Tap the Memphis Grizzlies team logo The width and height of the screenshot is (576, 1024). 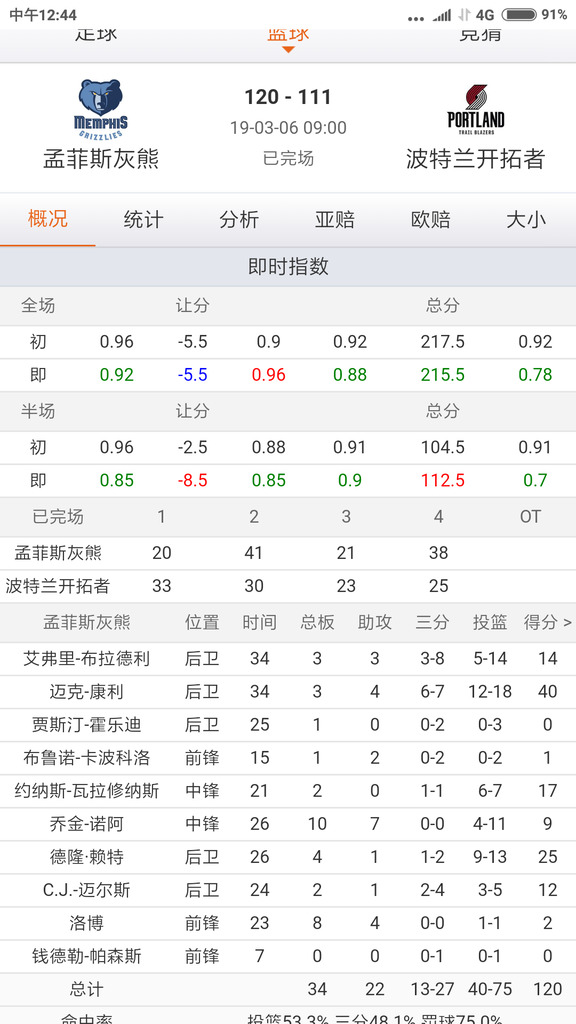(x=101, y=109)
